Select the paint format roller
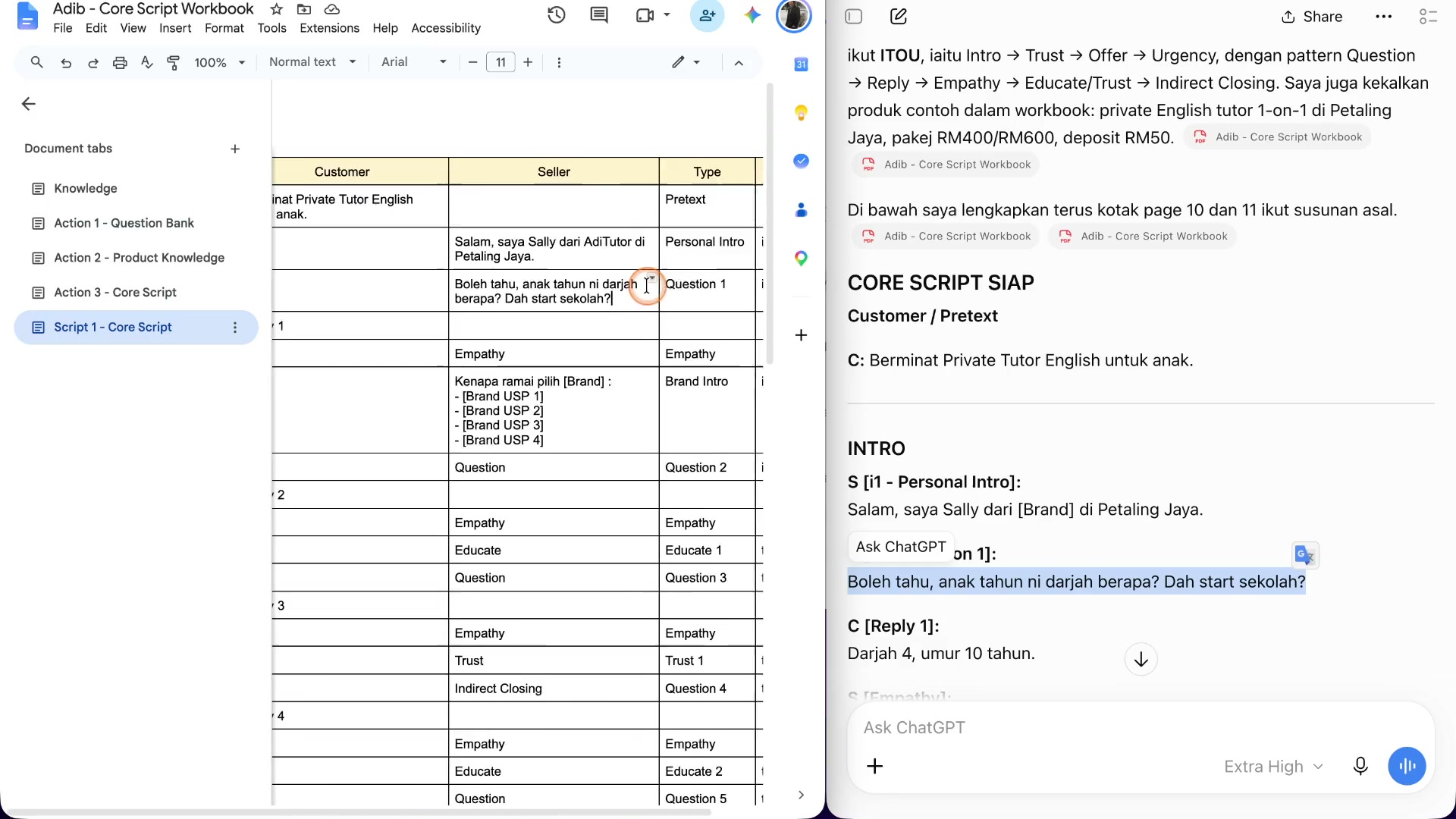 click(x=174, y=62)
